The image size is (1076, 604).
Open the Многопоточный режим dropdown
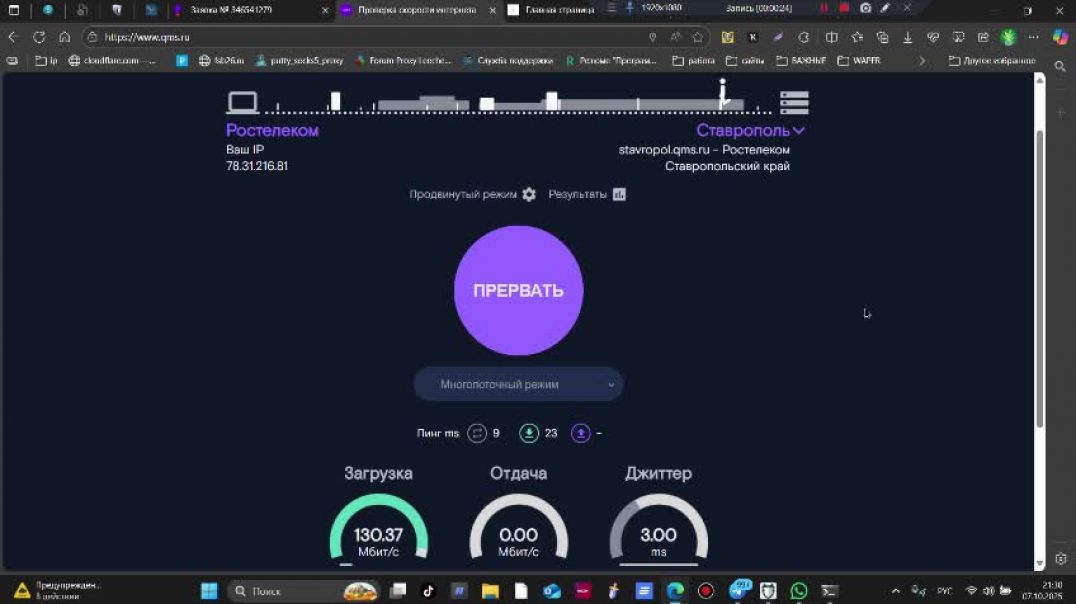[518, 384]
